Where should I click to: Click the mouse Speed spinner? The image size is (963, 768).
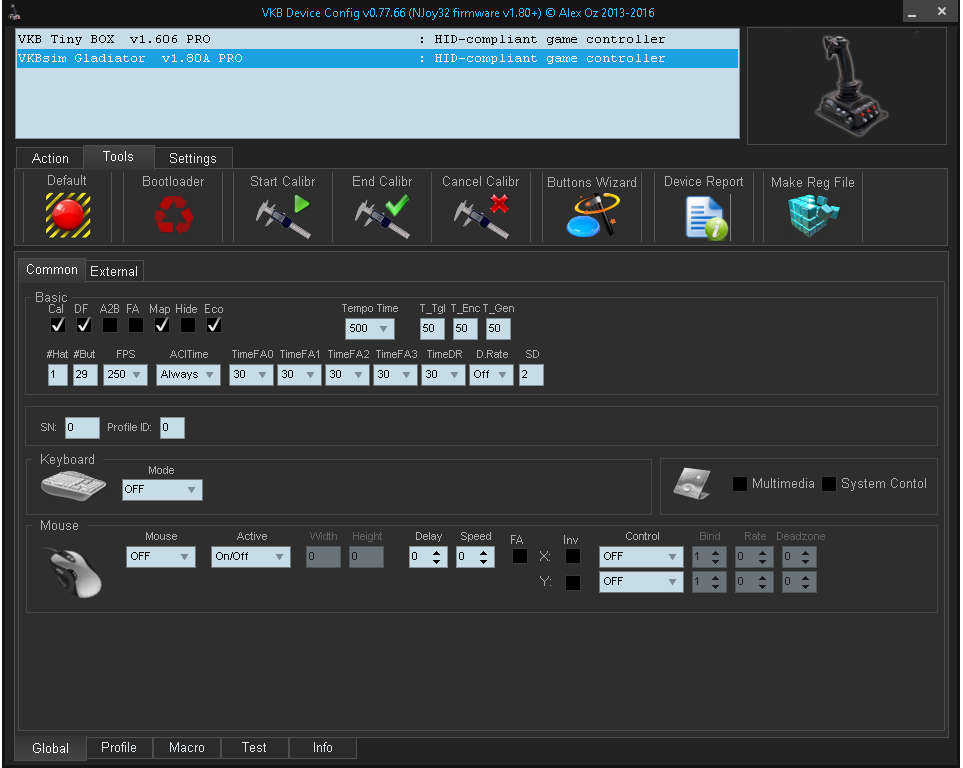475,557
